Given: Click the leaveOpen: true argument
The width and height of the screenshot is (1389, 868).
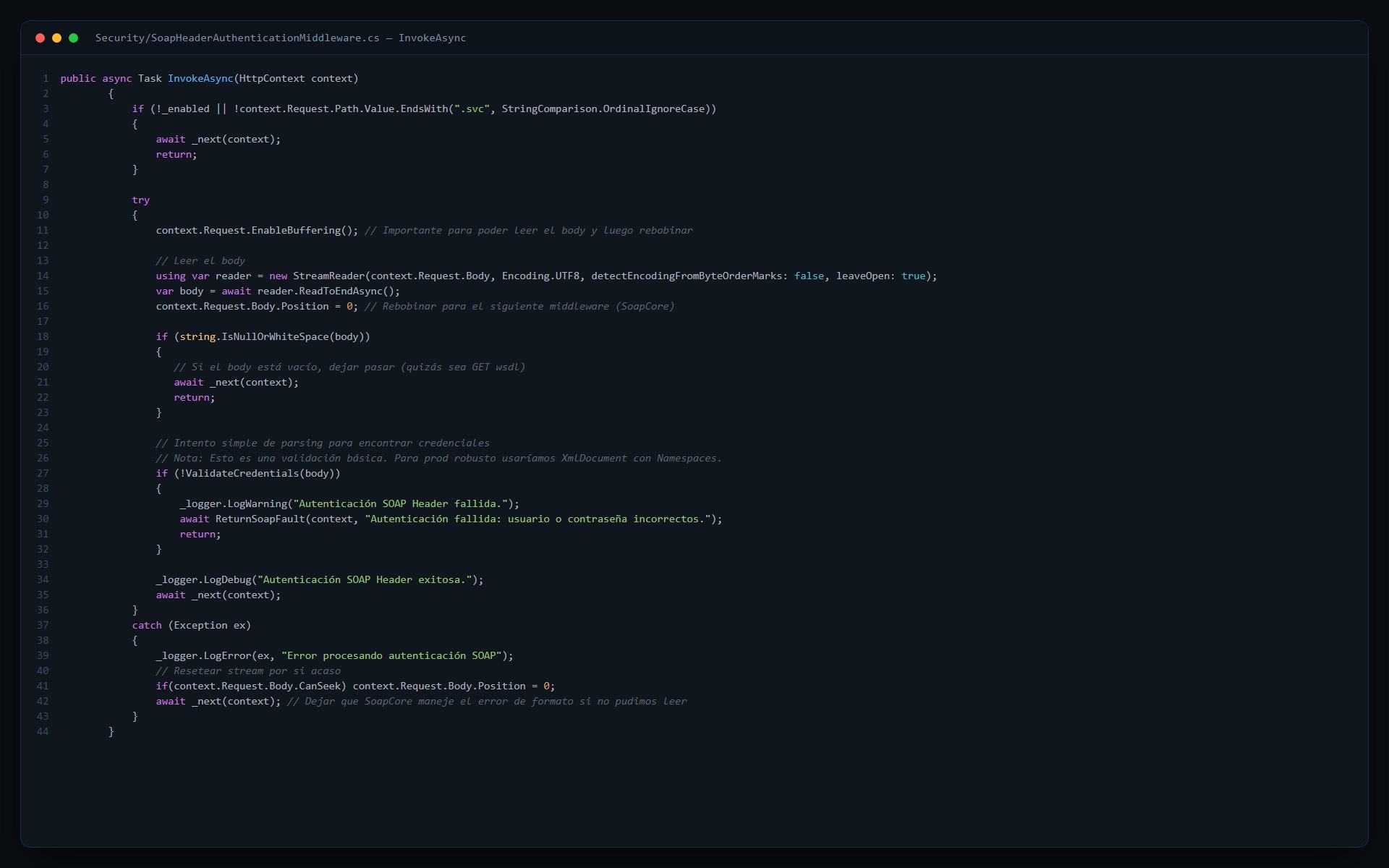Looking at the screenshot, I should click(x=881, y=276).
